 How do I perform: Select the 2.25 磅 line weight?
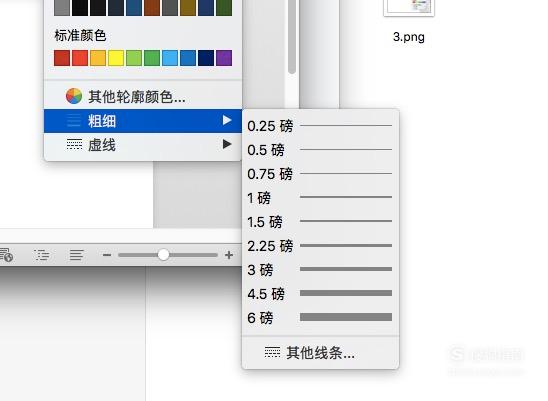pos(320,245)
